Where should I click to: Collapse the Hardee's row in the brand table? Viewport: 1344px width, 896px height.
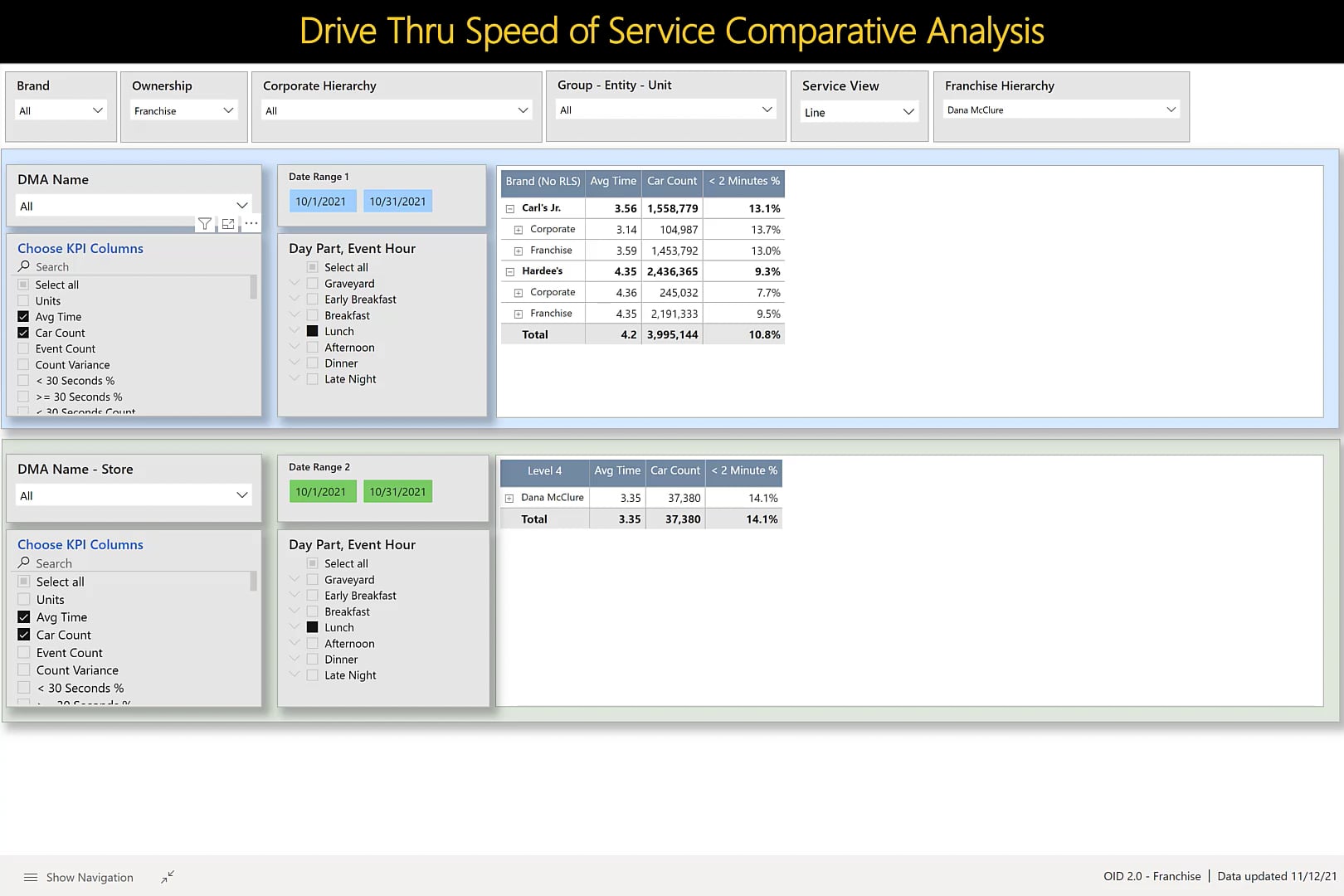[x=509, y=271]
